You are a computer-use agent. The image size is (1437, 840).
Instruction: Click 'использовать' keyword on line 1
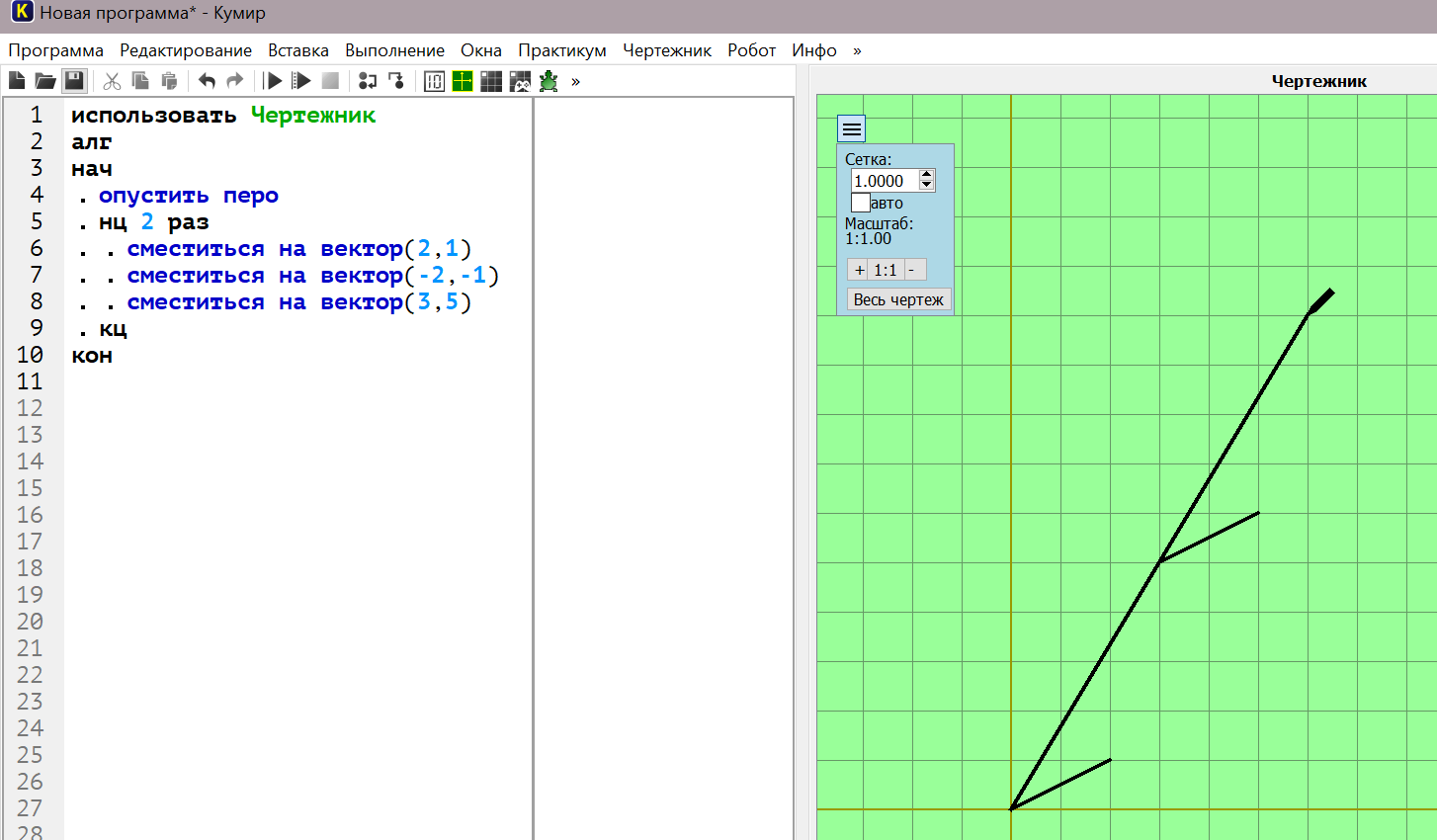coord(154,116)
